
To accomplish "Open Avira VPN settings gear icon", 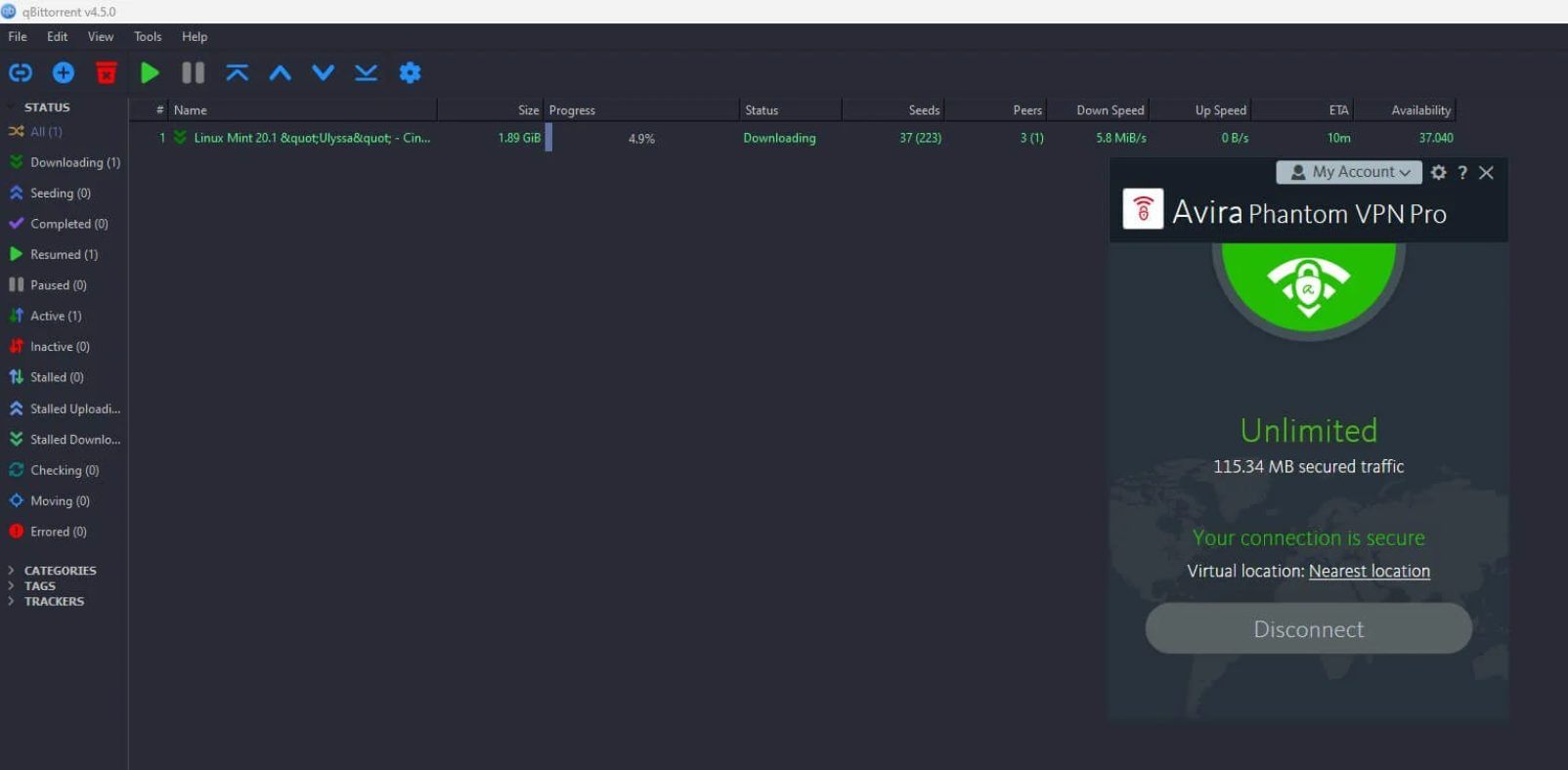I will point(1438,172).
